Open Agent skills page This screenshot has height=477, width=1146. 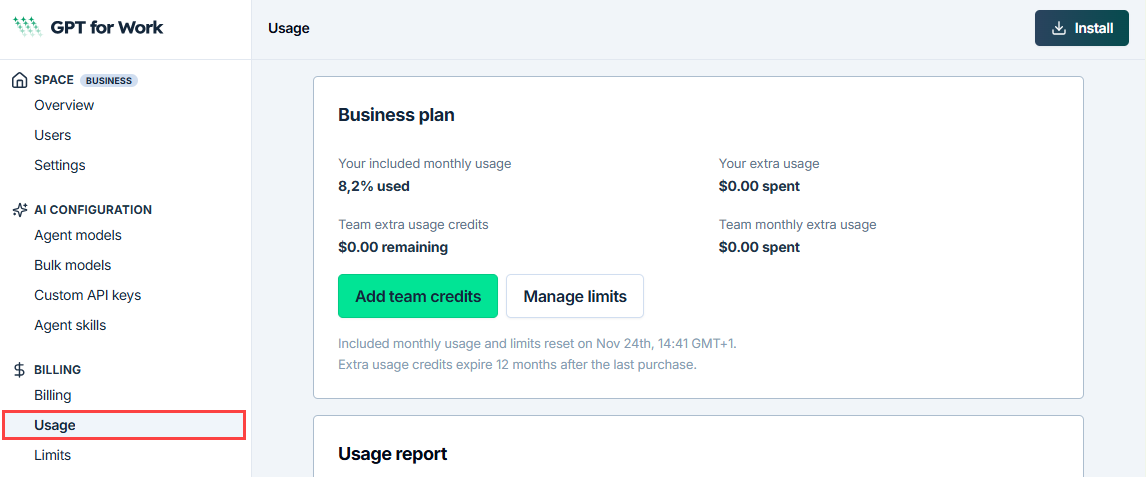(x=70, y=325)
